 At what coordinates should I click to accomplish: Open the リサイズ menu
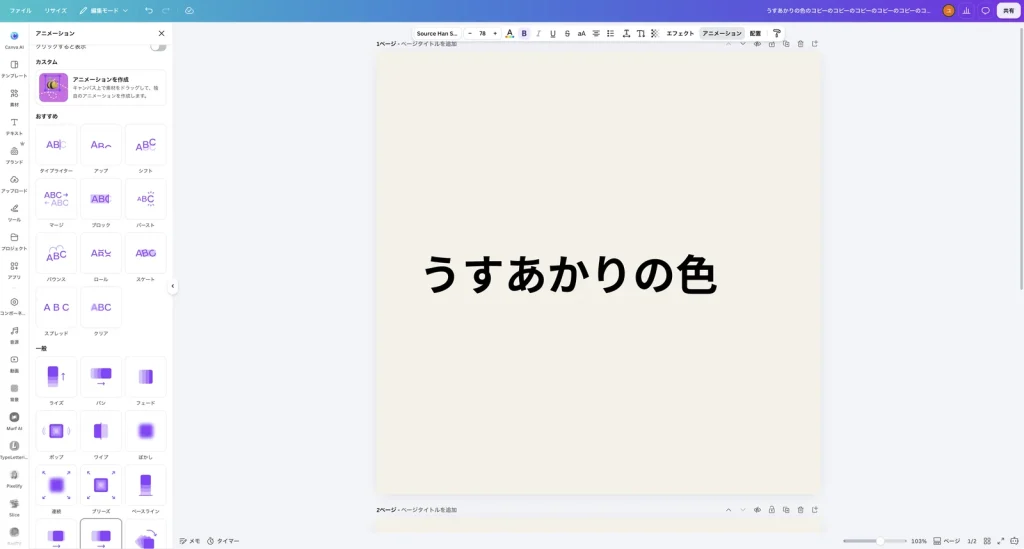(56, 10)
